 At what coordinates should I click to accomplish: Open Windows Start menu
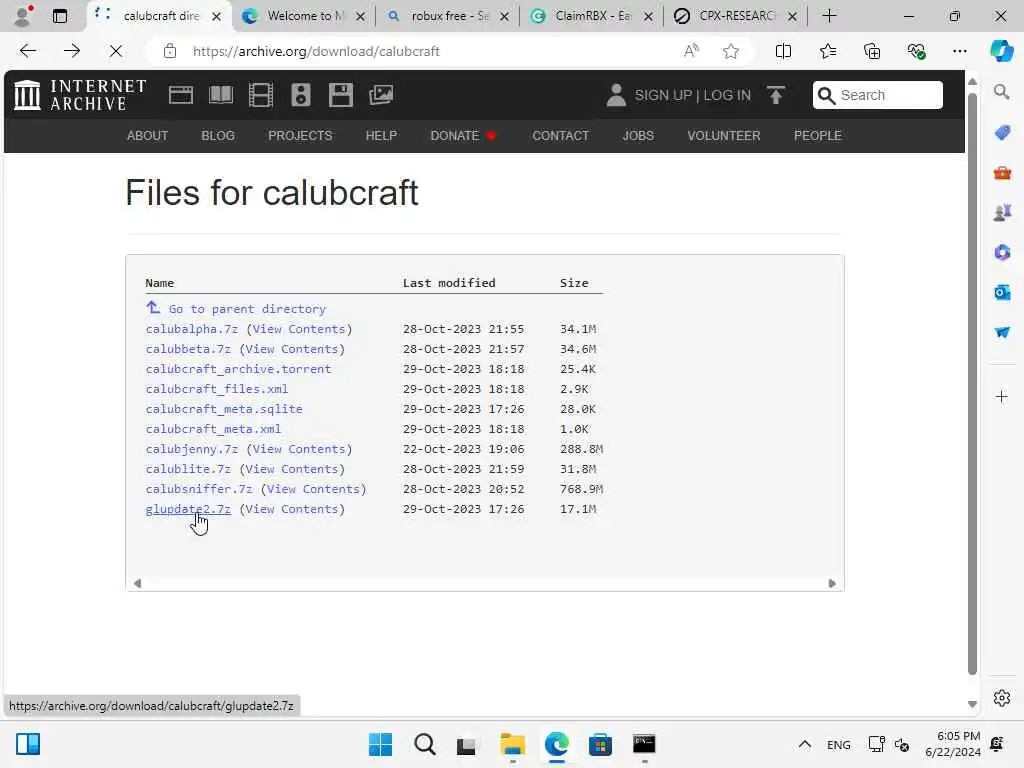380,744
